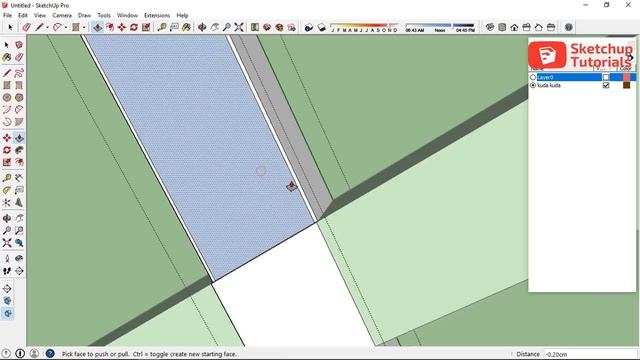Viewport: 640px width, 360px height.
Task: Open the Tools menu
Action: (104, 16)
